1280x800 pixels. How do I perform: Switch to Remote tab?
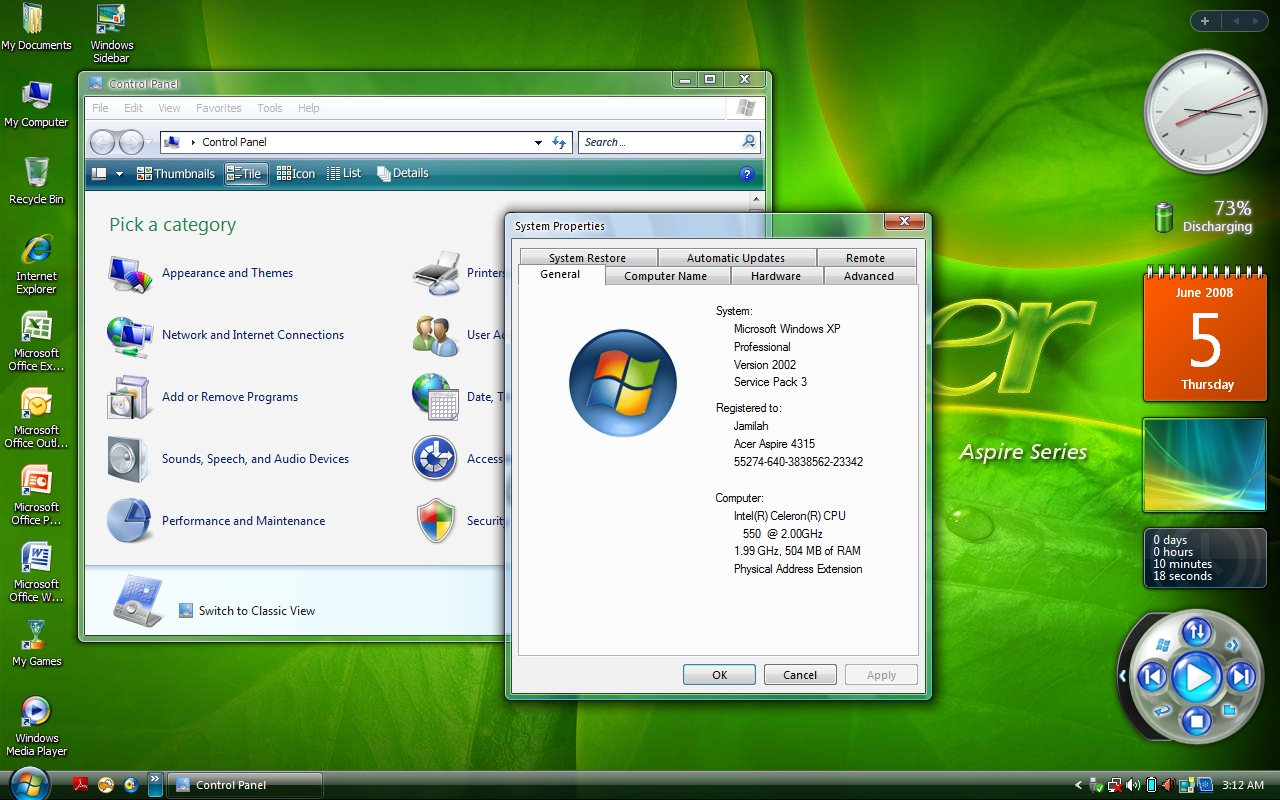coord(866,258)
